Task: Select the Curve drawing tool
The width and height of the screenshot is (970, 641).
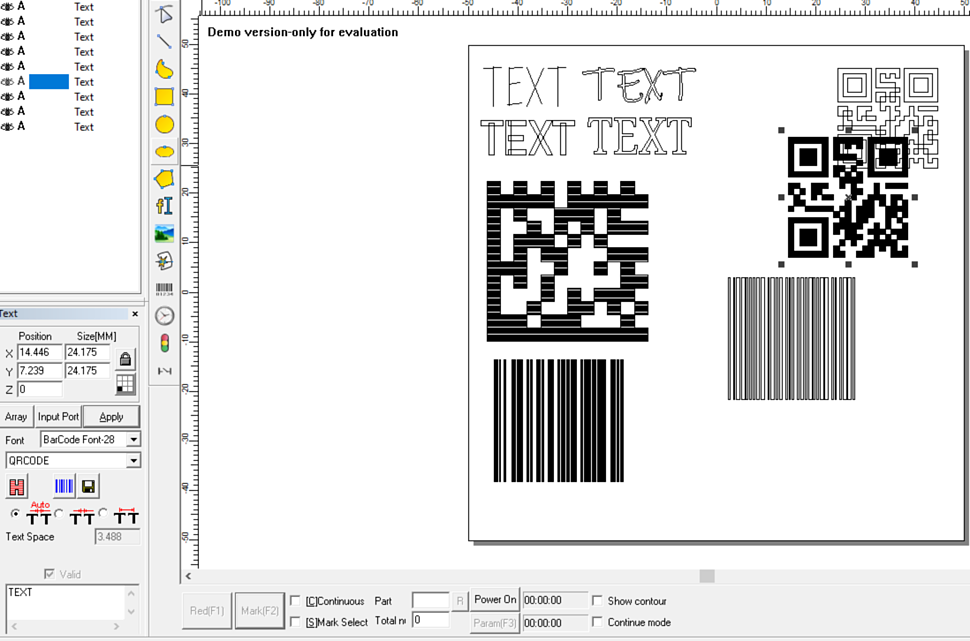Action: click(x=164, y=69)
